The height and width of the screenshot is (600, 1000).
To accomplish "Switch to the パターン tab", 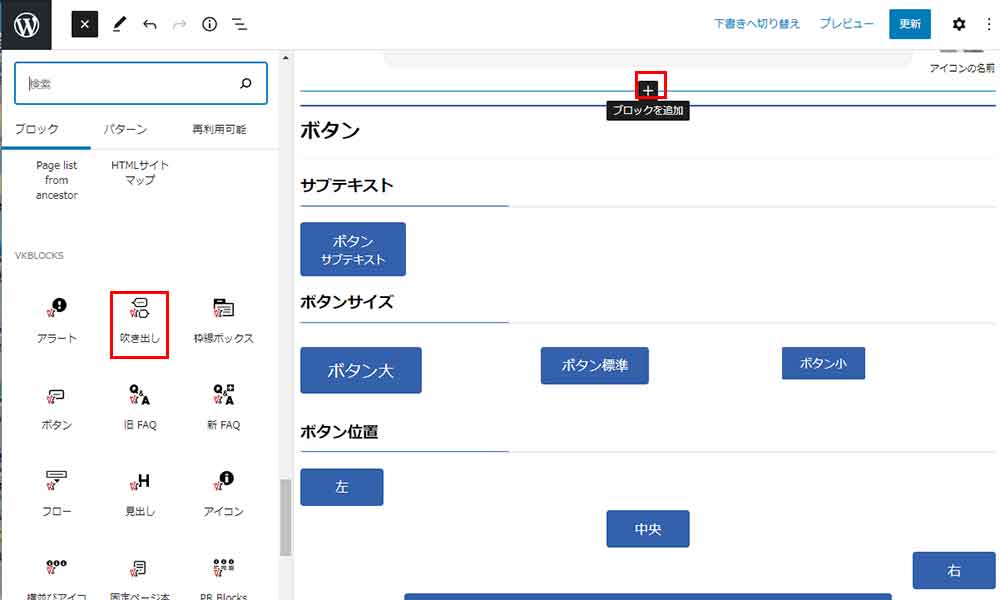I will tap(126, 129).
